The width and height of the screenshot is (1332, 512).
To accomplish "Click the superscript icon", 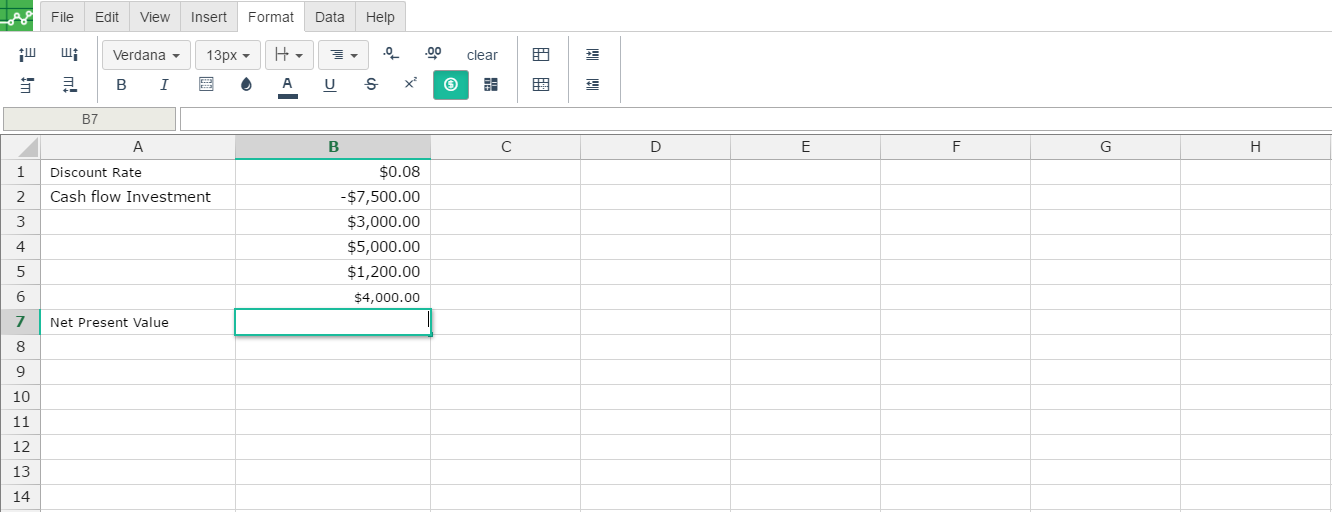I will pyautogui.click(x=410, y=85).
